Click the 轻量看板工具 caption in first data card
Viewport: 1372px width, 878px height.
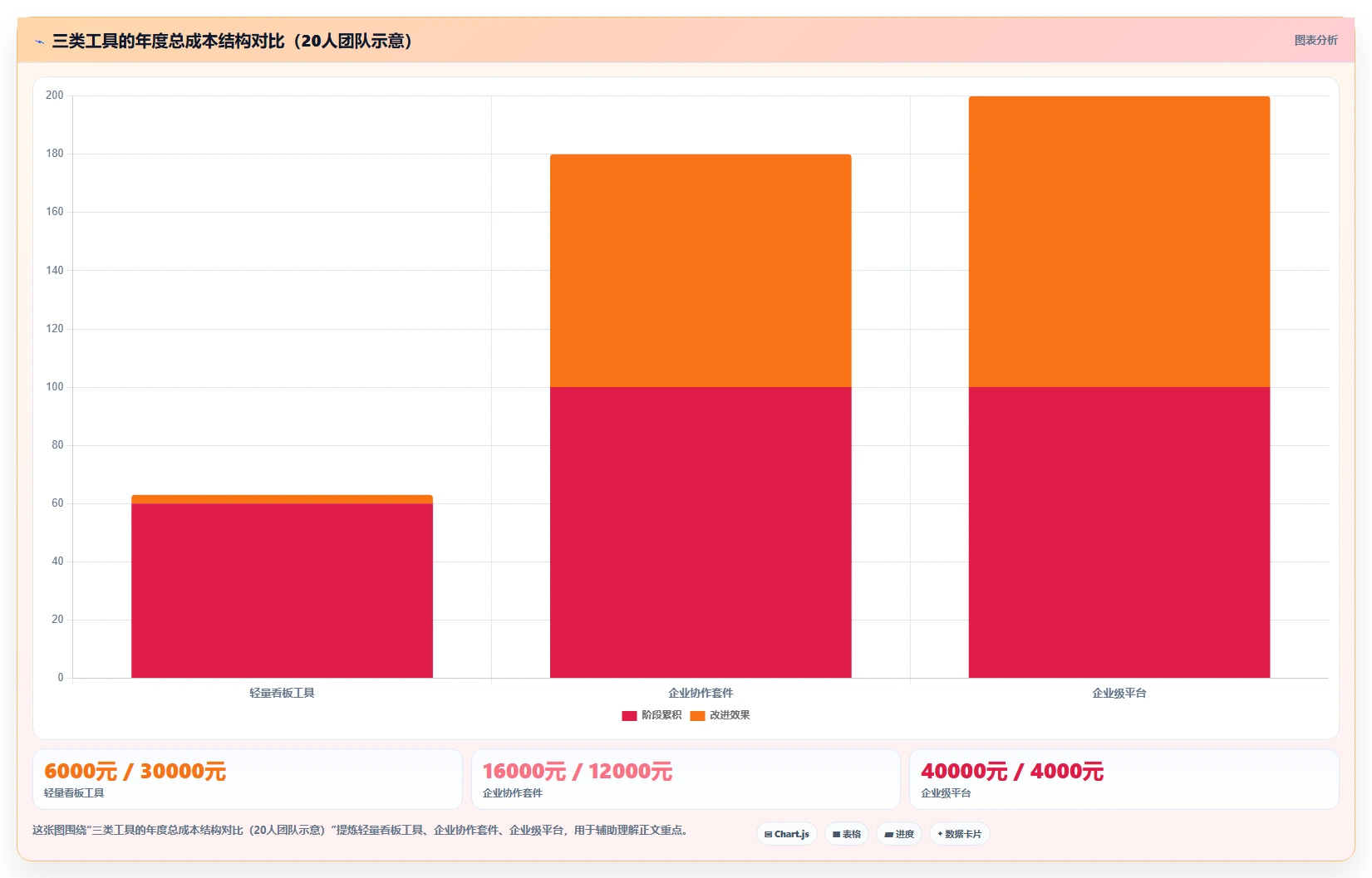pyautogui.click(x=74, y=793)
